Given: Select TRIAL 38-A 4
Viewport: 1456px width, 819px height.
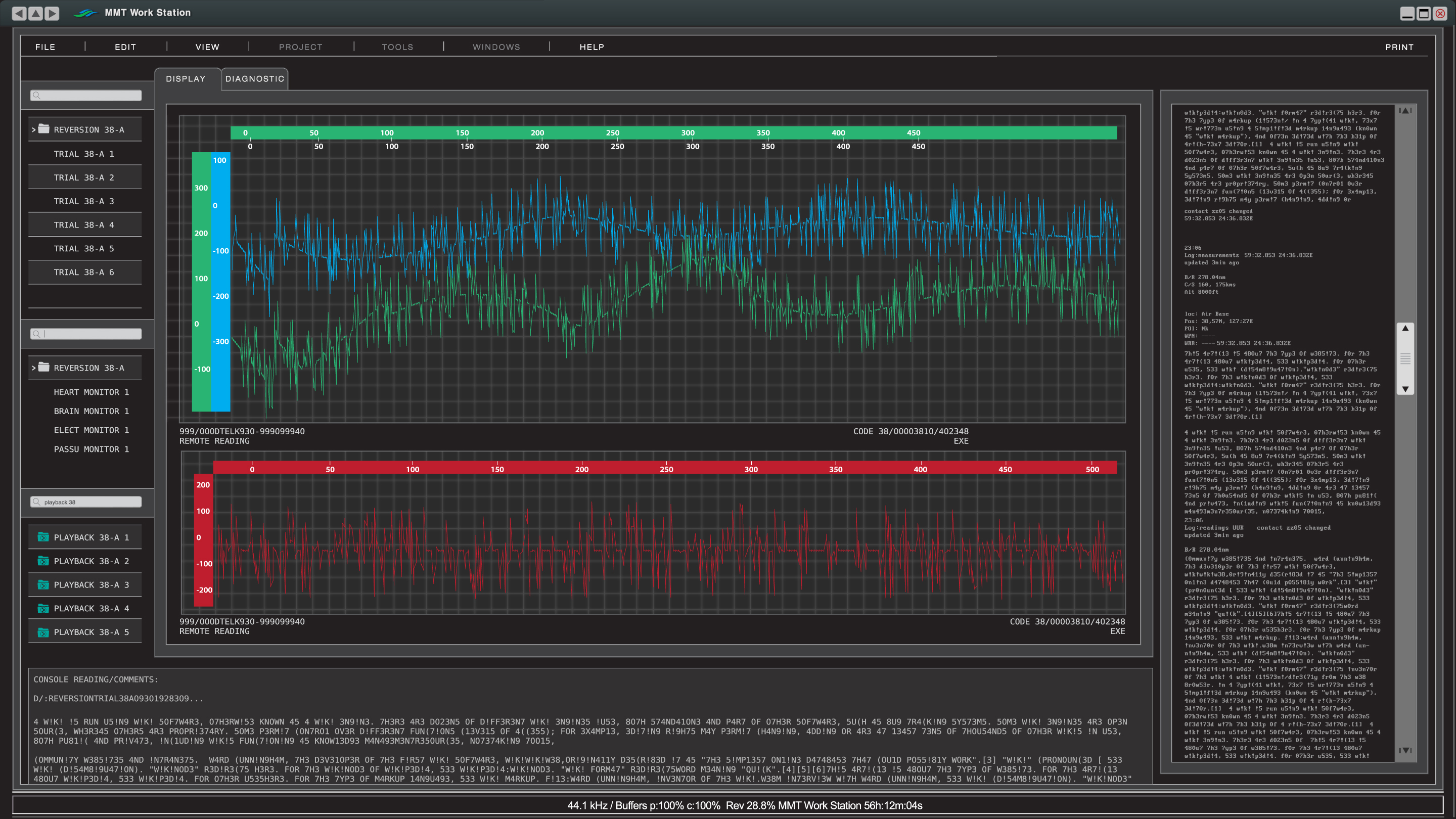Looking at the screenshot, I should click(x=85, y=225).
